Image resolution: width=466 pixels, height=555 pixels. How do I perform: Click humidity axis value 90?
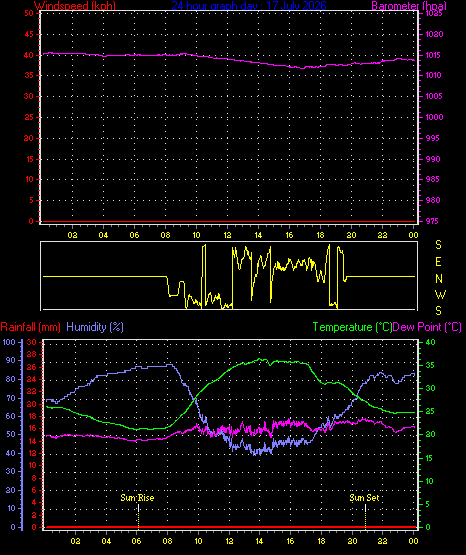pos(11,360)
